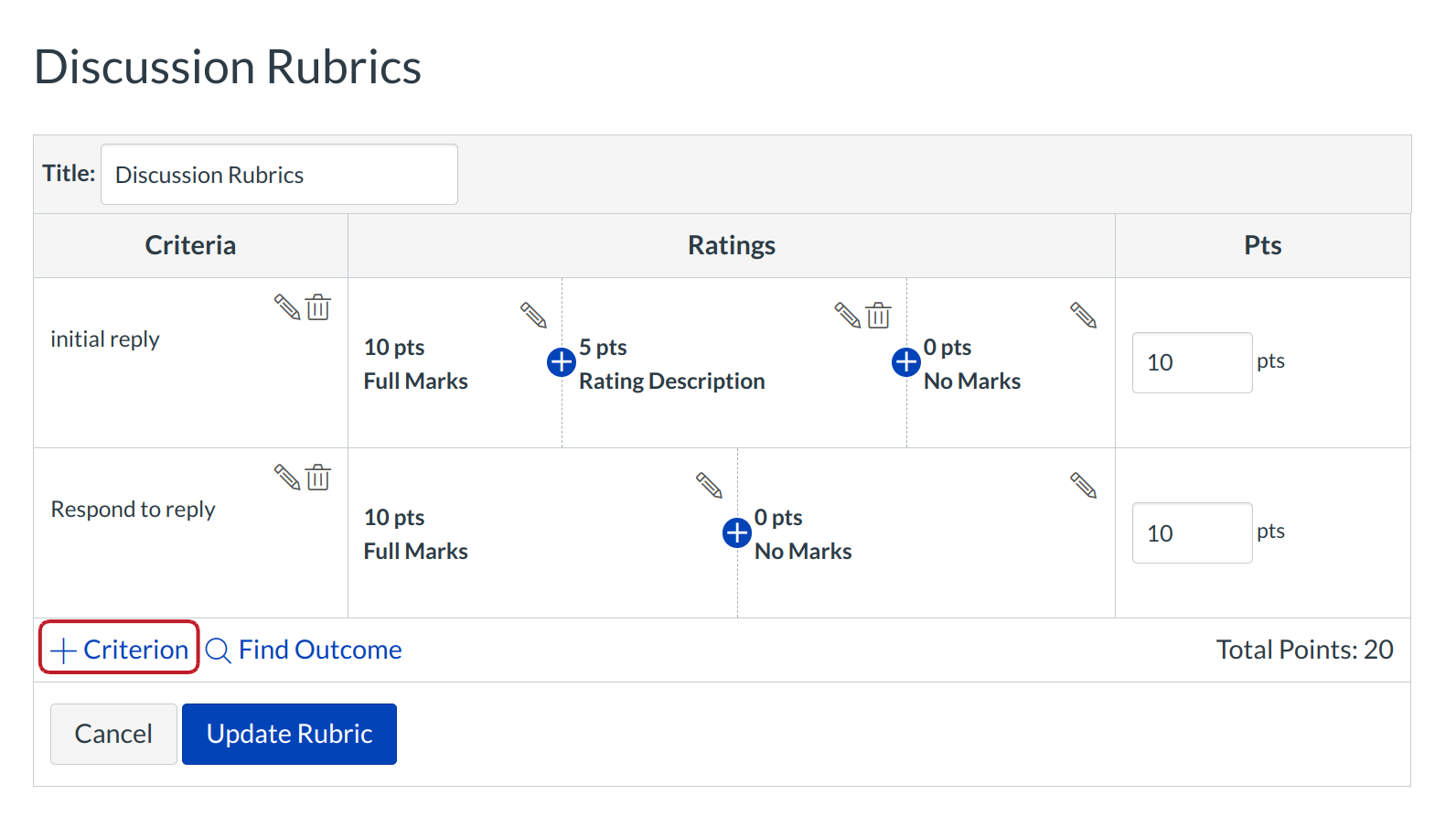Focus the points field for Respond to reply
This screenshot has height=838, width=1456.
[1192, 533]
